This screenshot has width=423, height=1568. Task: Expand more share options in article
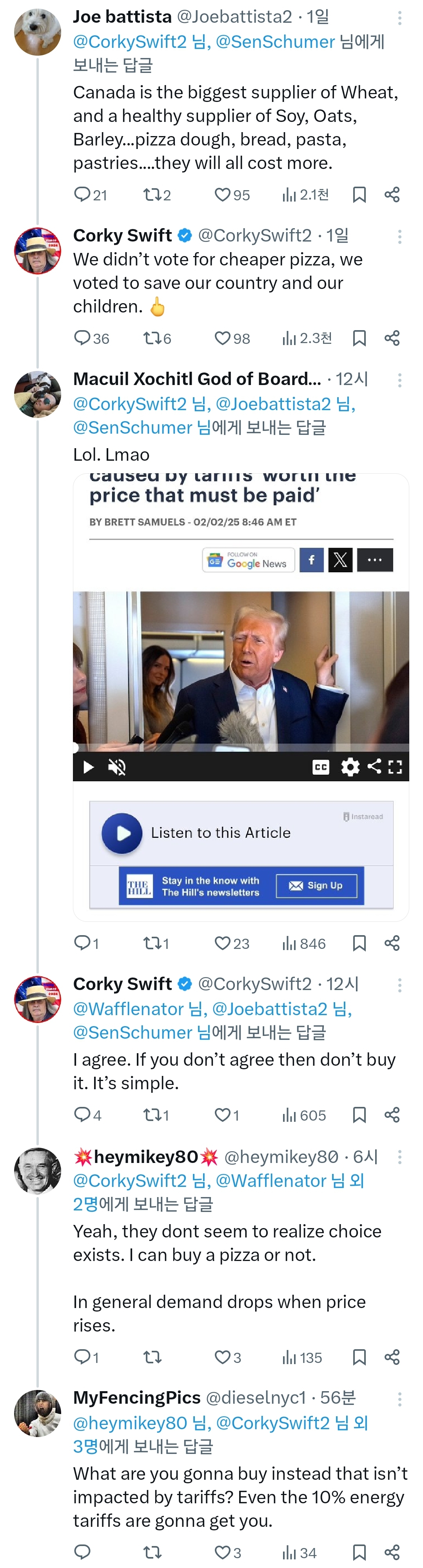pos(375,560)
